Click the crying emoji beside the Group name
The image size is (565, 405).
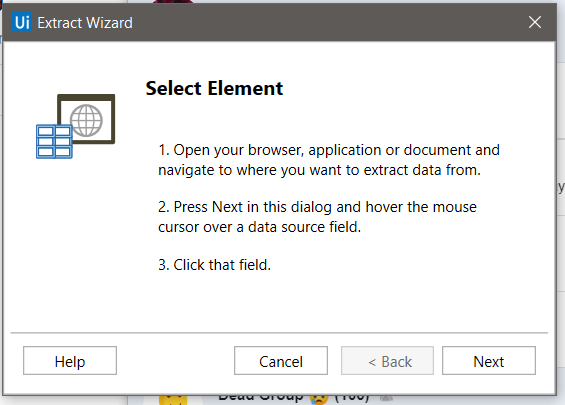tap(319, 399)
